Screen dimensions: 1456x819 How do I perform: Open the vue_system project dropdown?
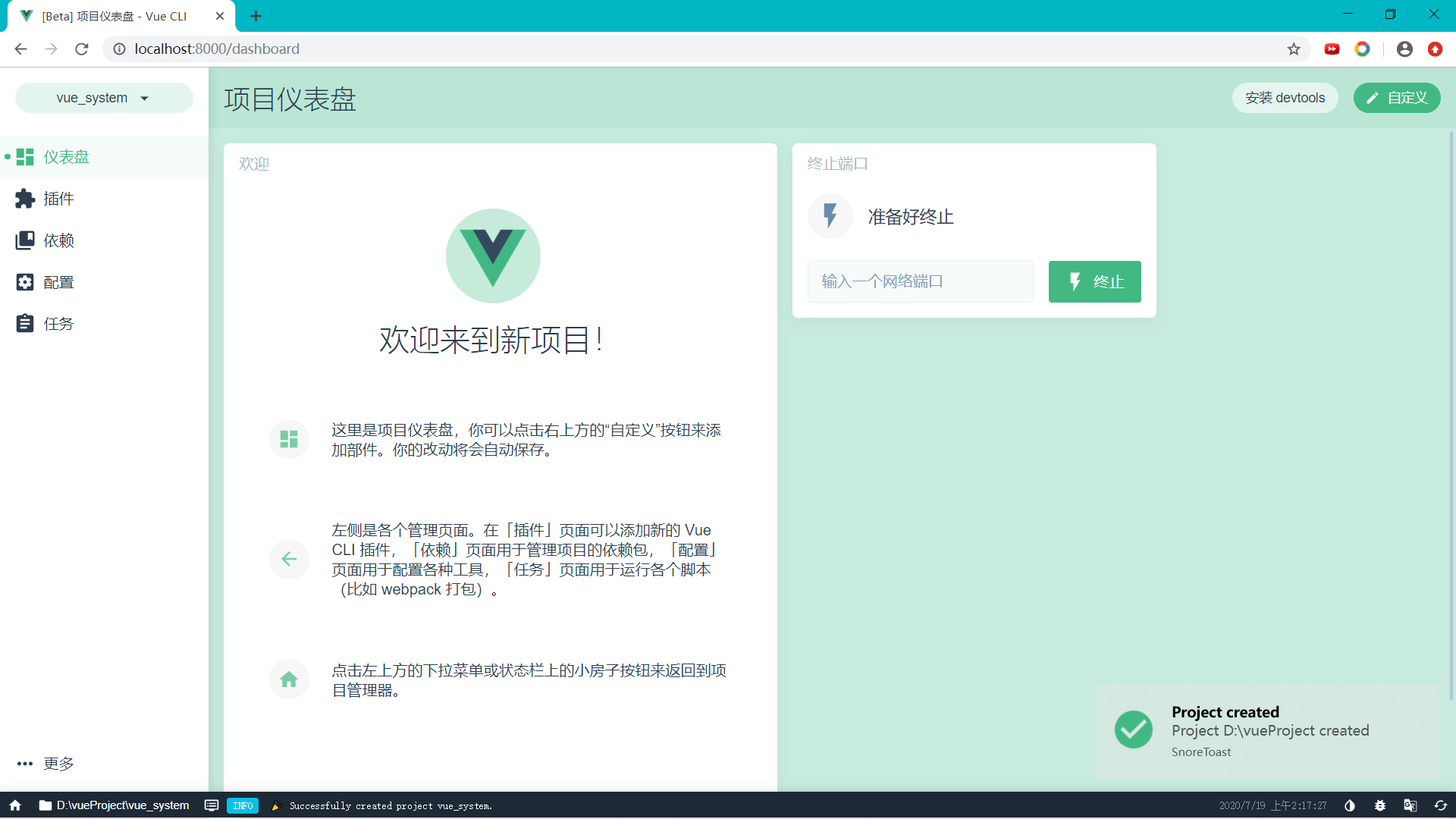coord(103,98)
